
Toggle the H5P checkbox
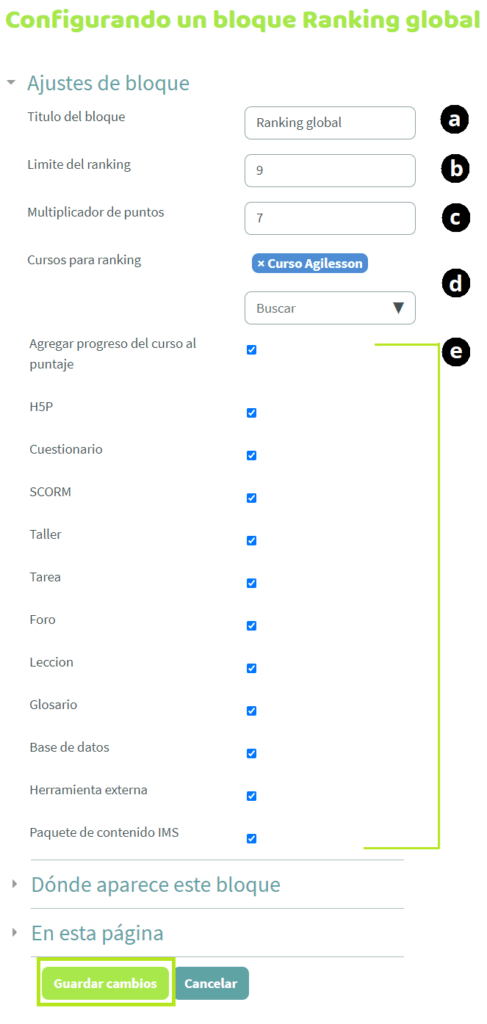tap(251, 413)
